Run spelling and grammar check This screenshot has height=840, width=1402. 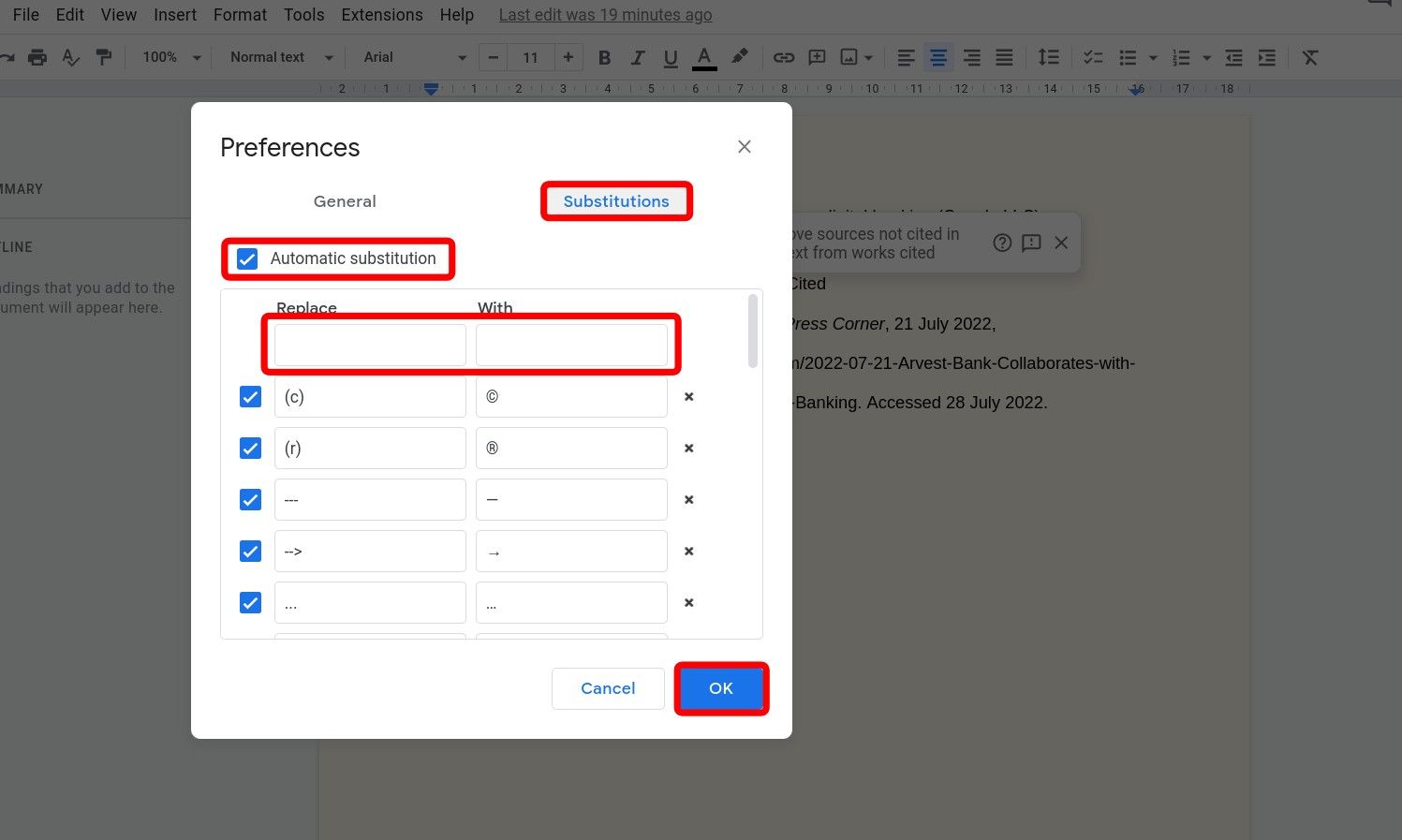71,57
